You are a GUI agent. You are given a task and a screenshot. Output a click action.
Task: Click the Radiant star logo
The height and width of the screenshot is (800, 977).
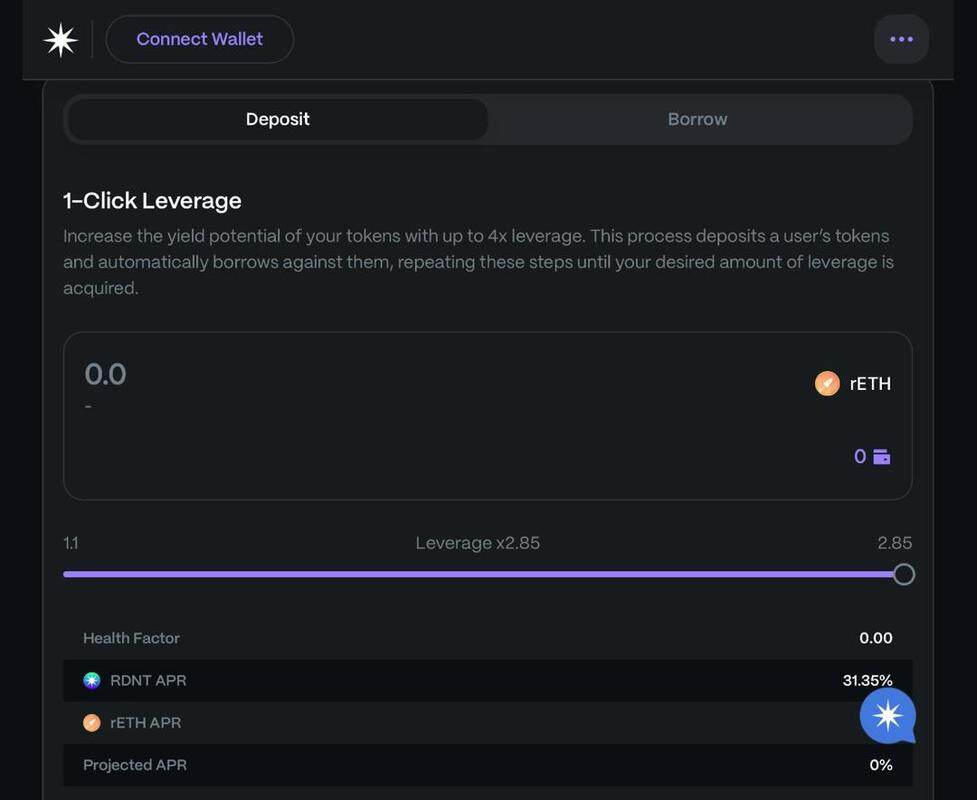[x=60, y=40]
